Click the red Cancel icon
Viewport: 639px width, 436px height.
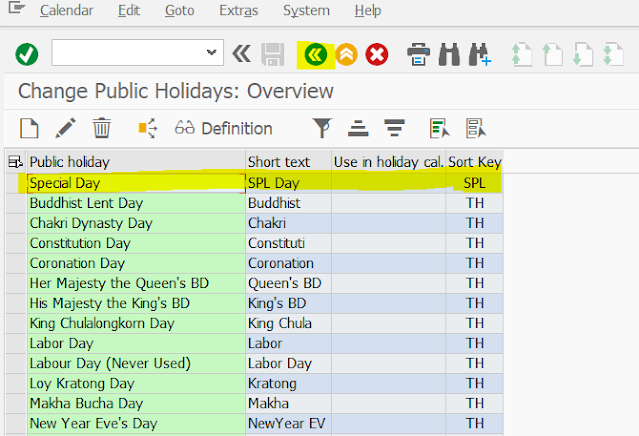pos(377,54)
